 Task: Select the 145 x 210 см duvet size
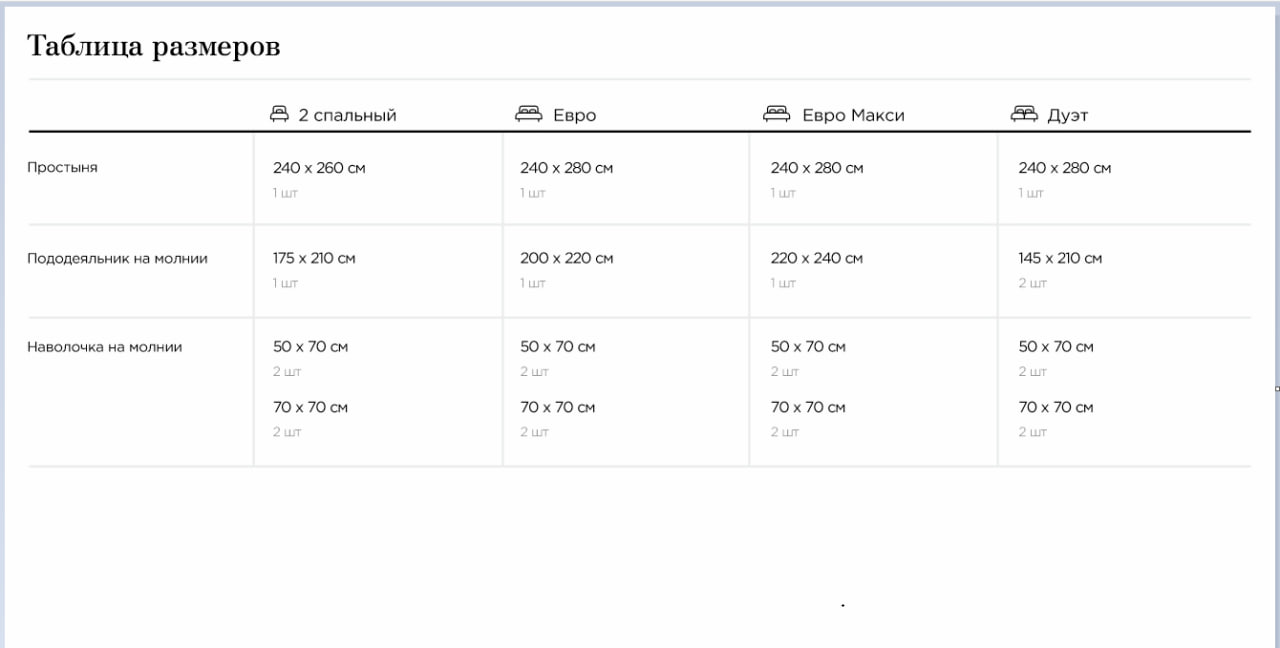[x=1060, y=258]
